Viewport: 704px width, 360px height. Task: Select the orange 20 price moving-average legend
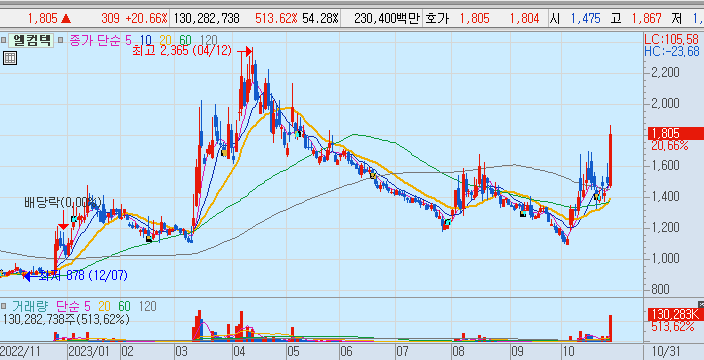165,41
